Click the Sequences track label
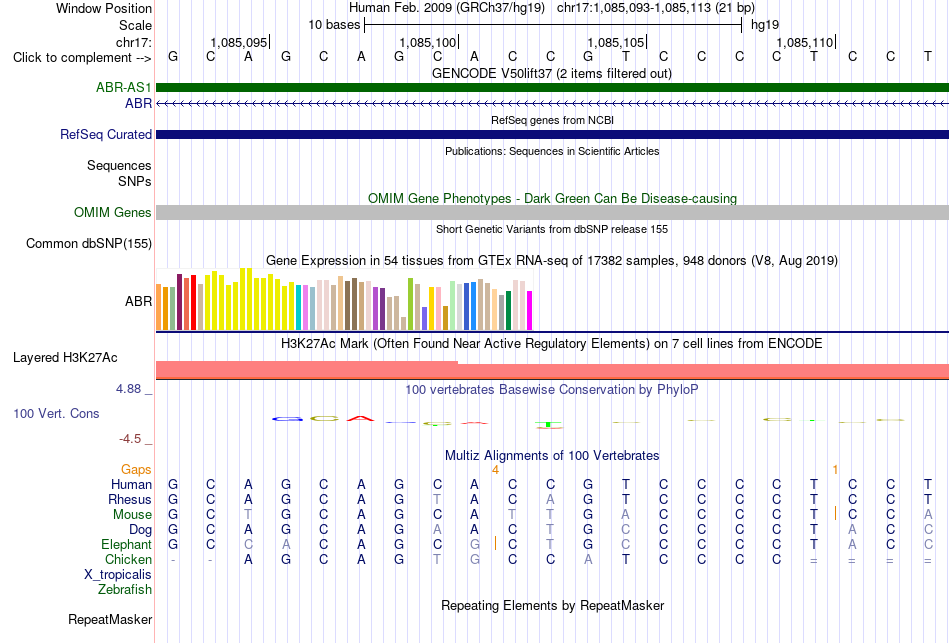Screen dimensions: 950x643 119,165
